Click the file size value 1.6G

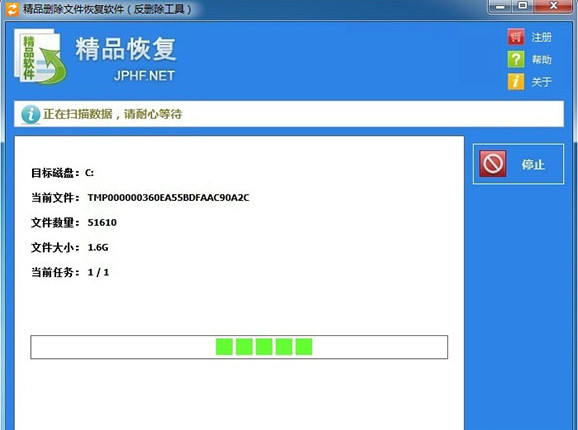pos(98,248)
